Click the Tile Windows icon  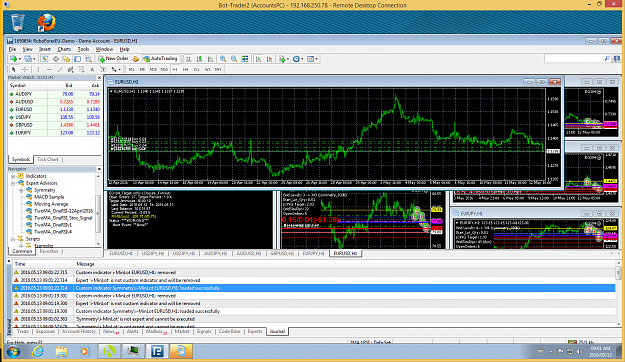coord(245,59)
